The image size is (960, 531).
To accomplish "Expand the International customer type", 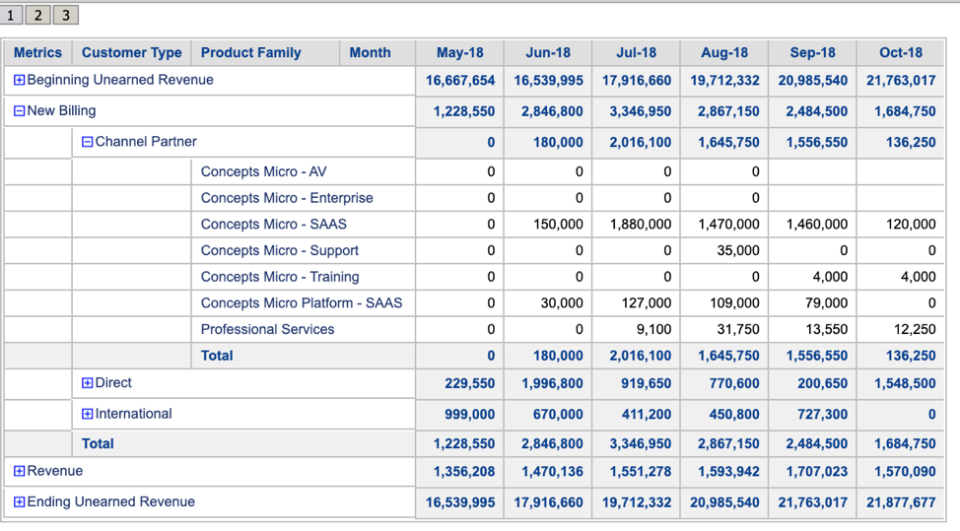I will click(87, 414).
